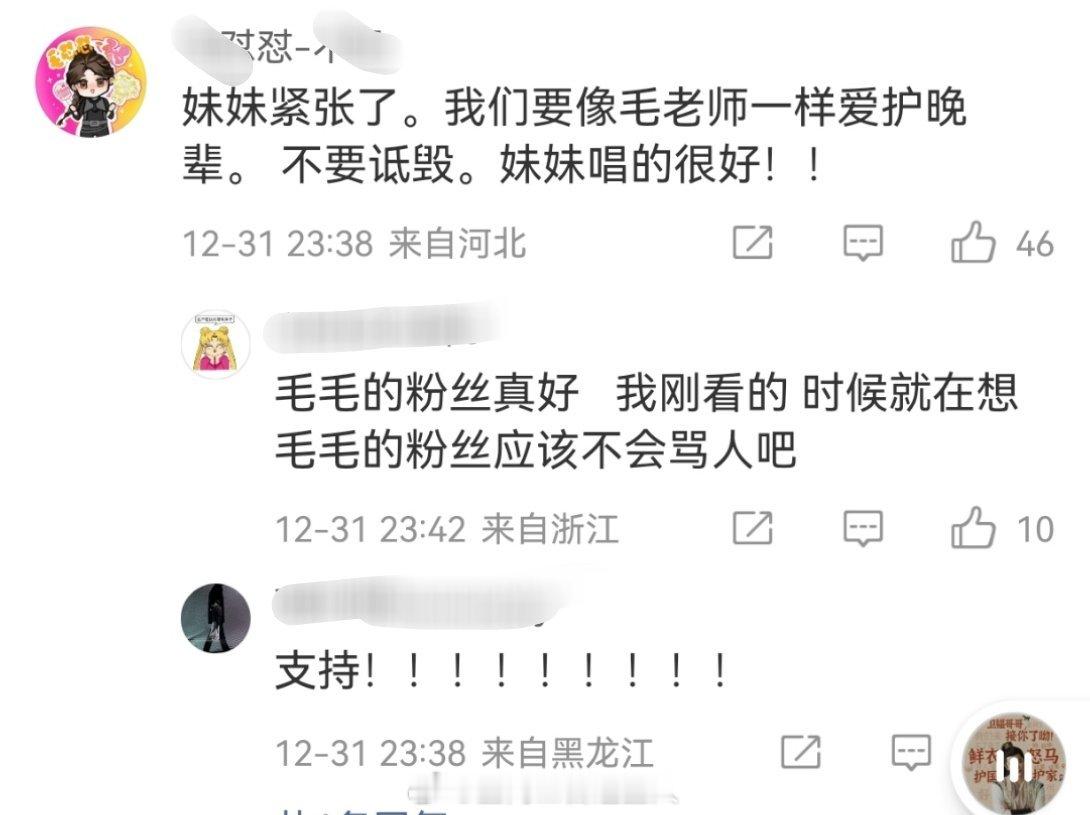The image size is (1090, 815).
Task: Open the first commenter's cartoon avatar
Action: 91,82
